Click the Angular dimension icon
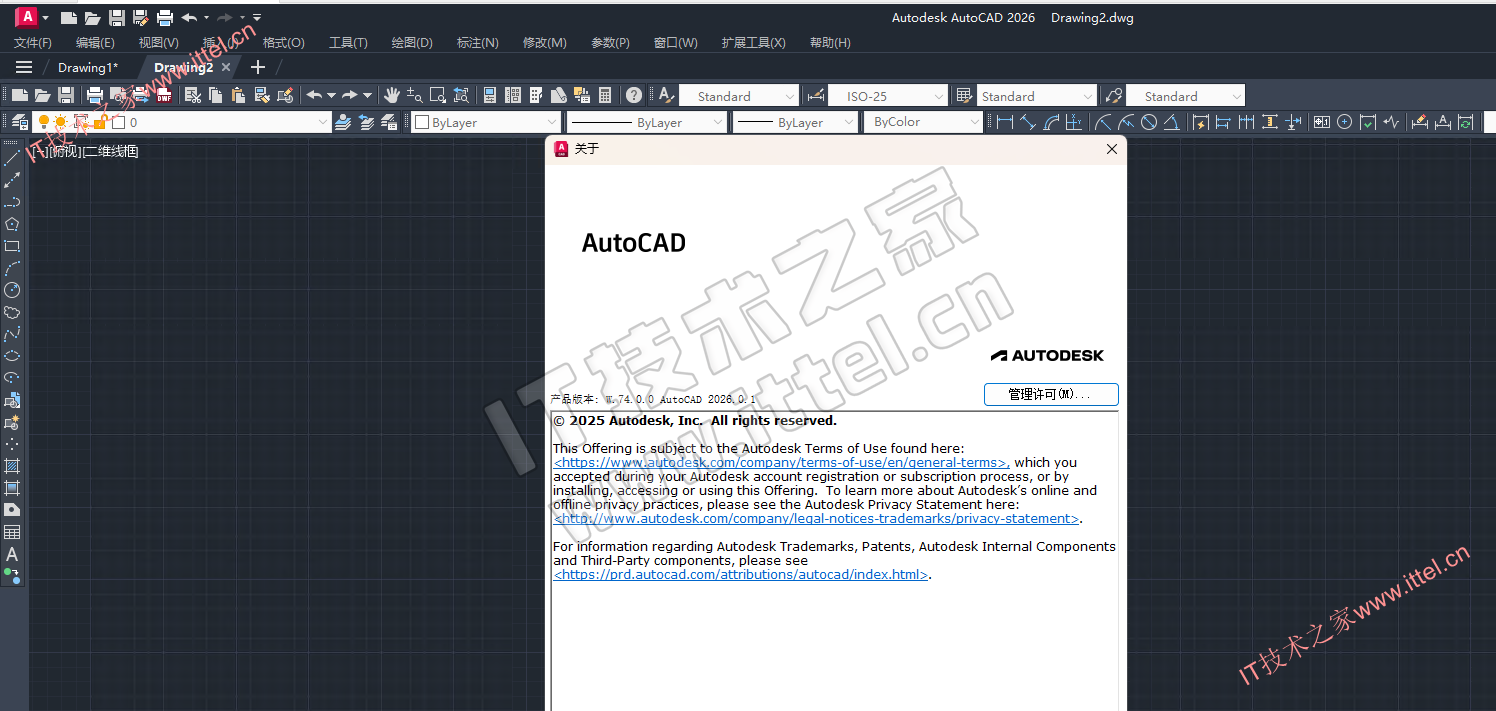This screenshot has width=1496, height=711. point(1171,122)
